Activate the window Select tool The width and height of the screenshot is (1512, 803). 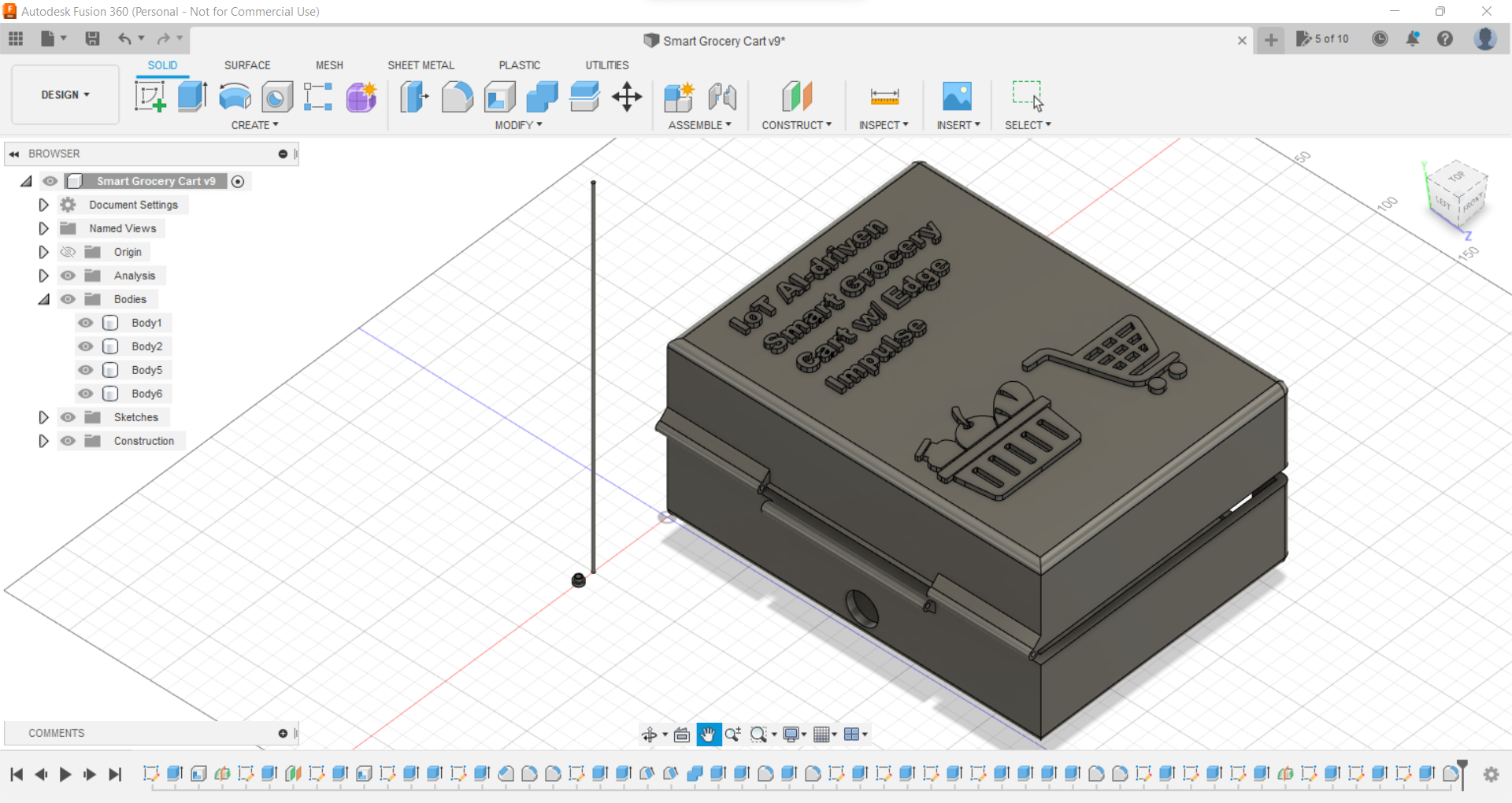[1028, 95]
